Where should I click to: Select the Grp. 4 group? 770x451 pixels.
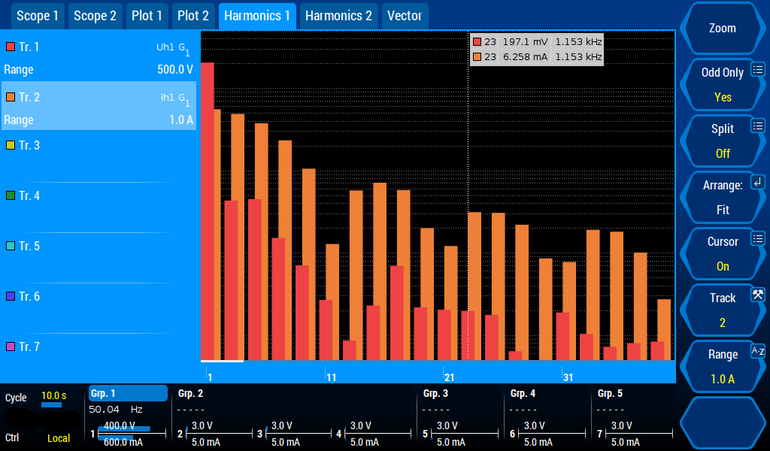[x=522, y=394]
